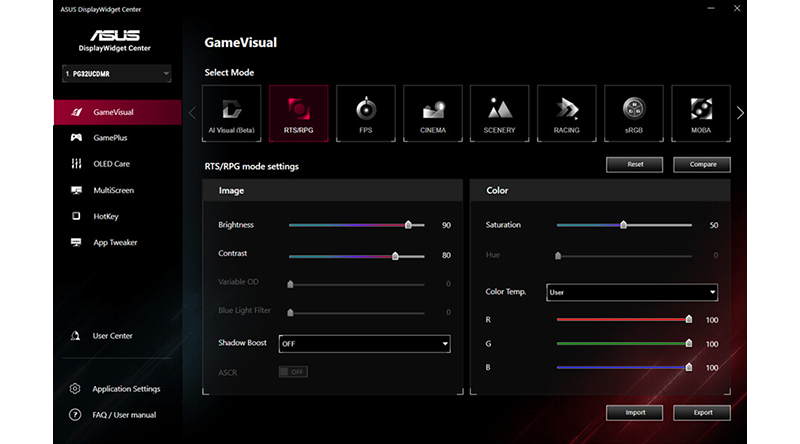Pick the SCENERY mode icon
Image resolution: width=800 pixels, height=444 pixels.
click(499, 113)
